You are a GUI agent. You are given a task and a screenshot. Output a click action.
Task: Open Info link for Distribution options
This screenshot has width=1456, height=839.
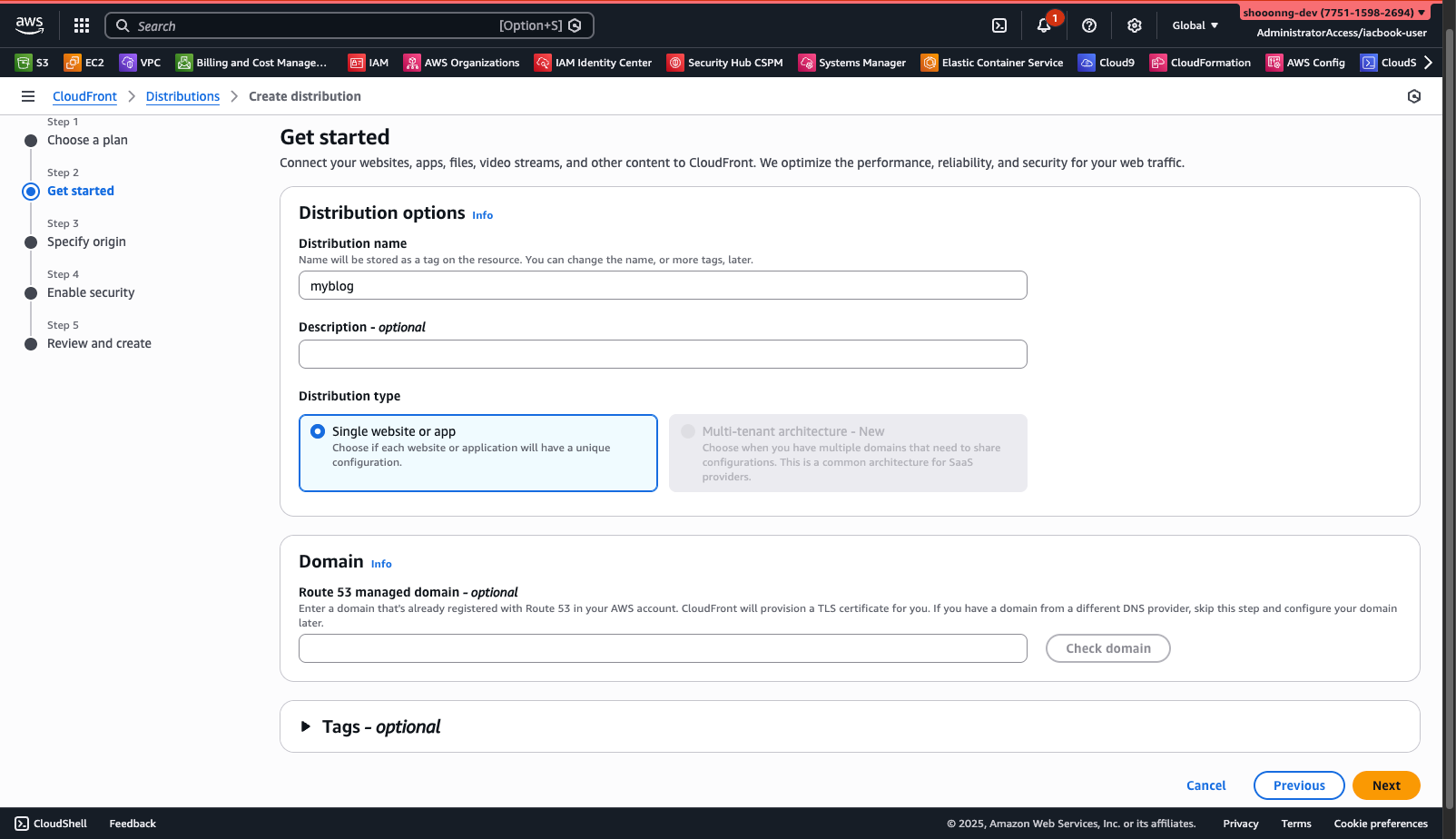coord(482,215)
